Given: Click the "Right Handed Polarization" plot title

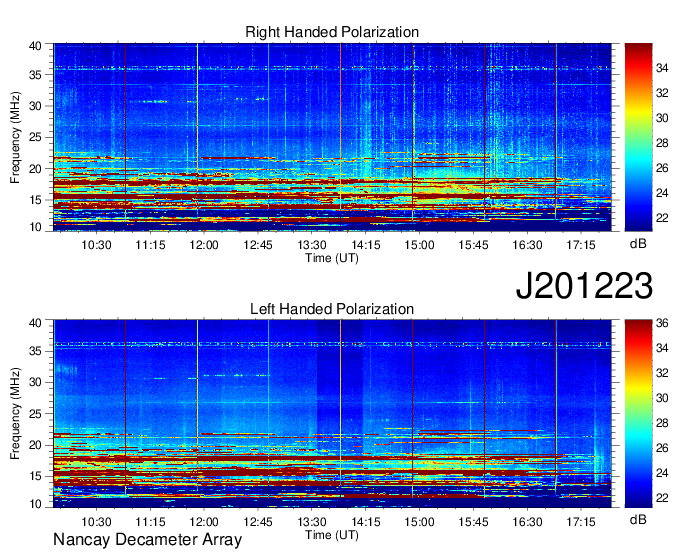Looking at the screenshot, I should pos(332,32).
